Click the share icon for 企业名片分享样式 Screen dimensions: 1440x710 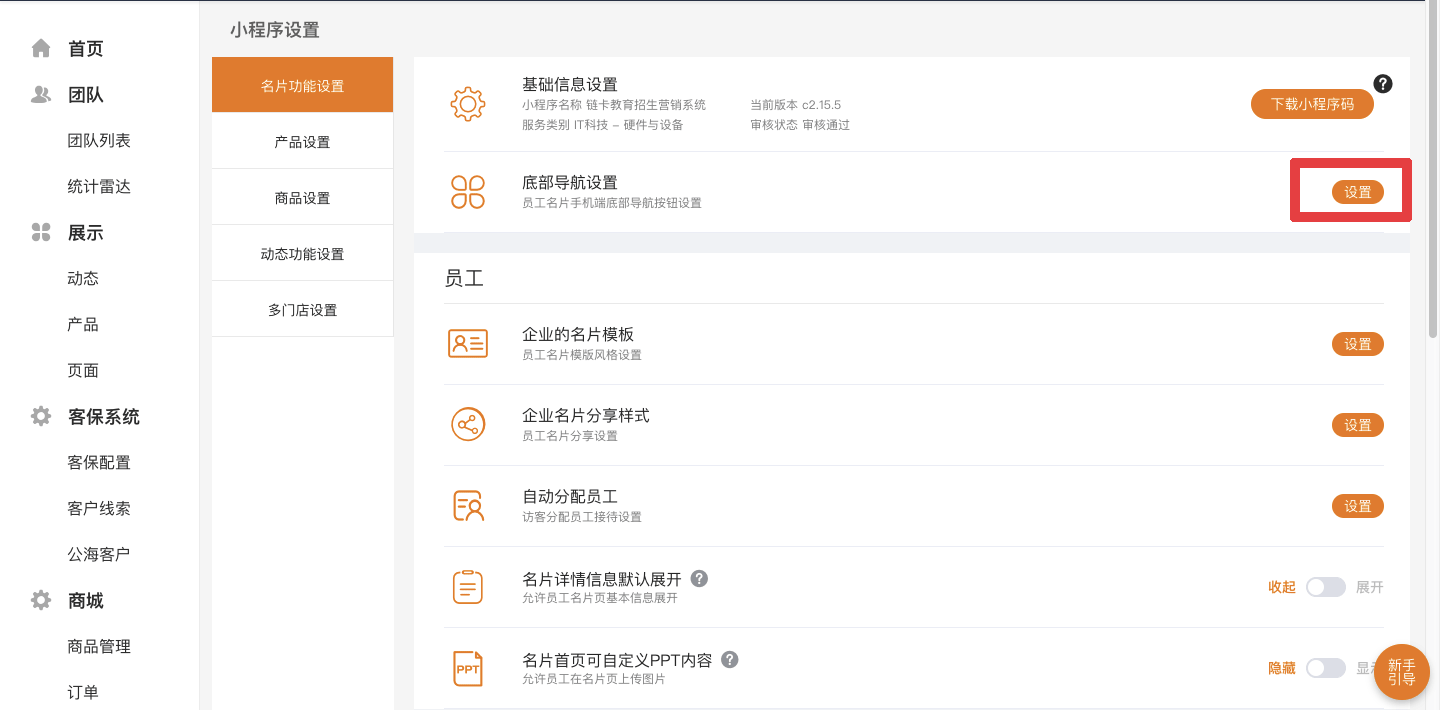point(468,425)
